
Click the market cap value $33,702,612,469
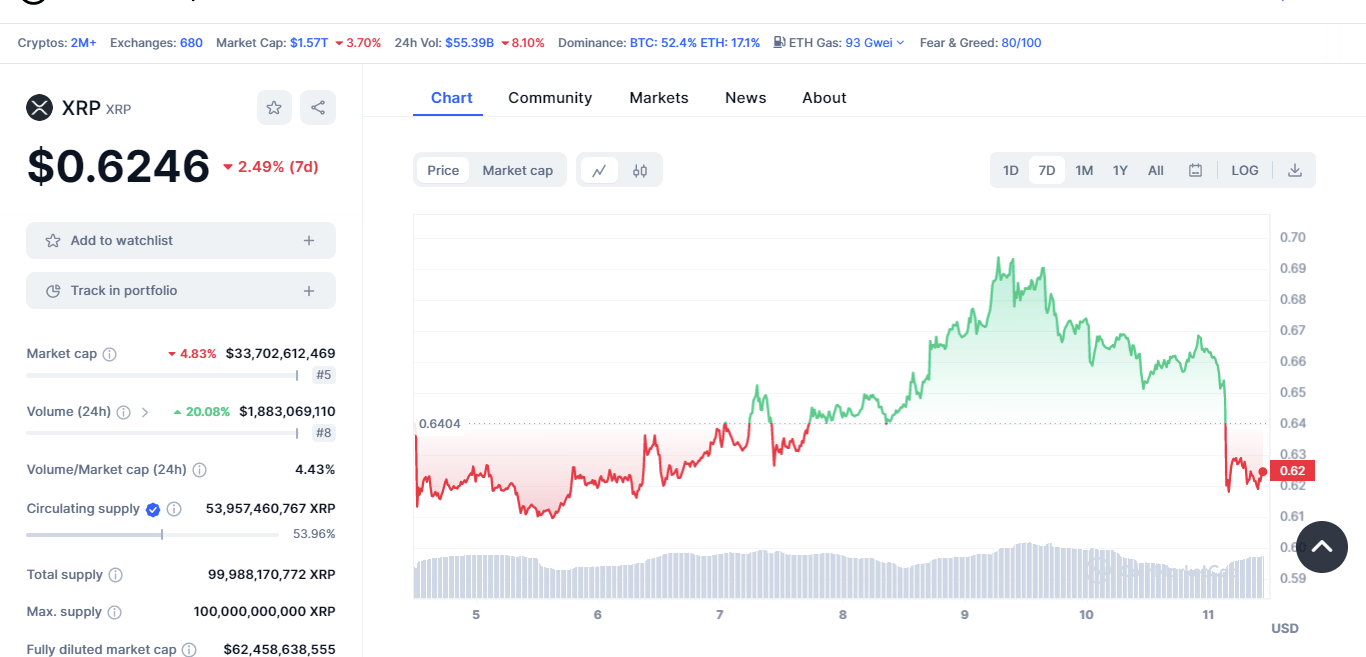click(280, 354)
